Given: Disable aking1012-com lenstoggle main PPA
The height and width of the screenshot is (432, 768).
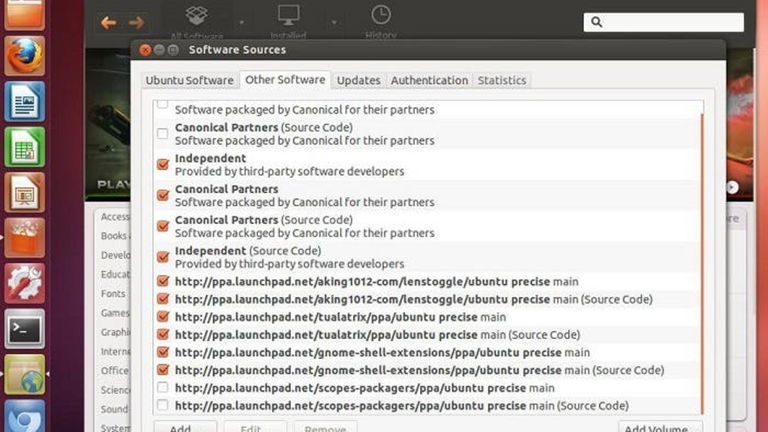Looking at the screenshot, I should 163,281.
